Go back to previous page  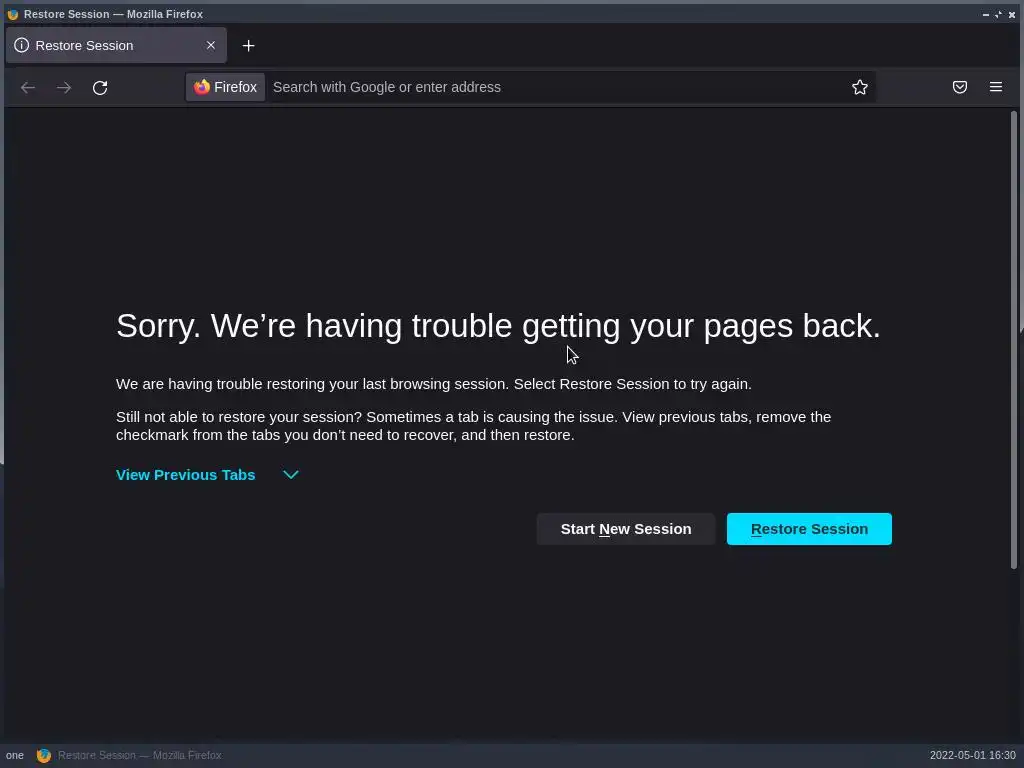(27, 88)
